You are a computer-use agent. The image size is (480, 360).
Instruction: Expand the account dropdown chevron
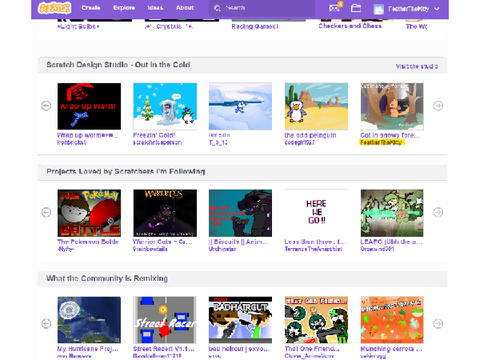tap(437, 9)
